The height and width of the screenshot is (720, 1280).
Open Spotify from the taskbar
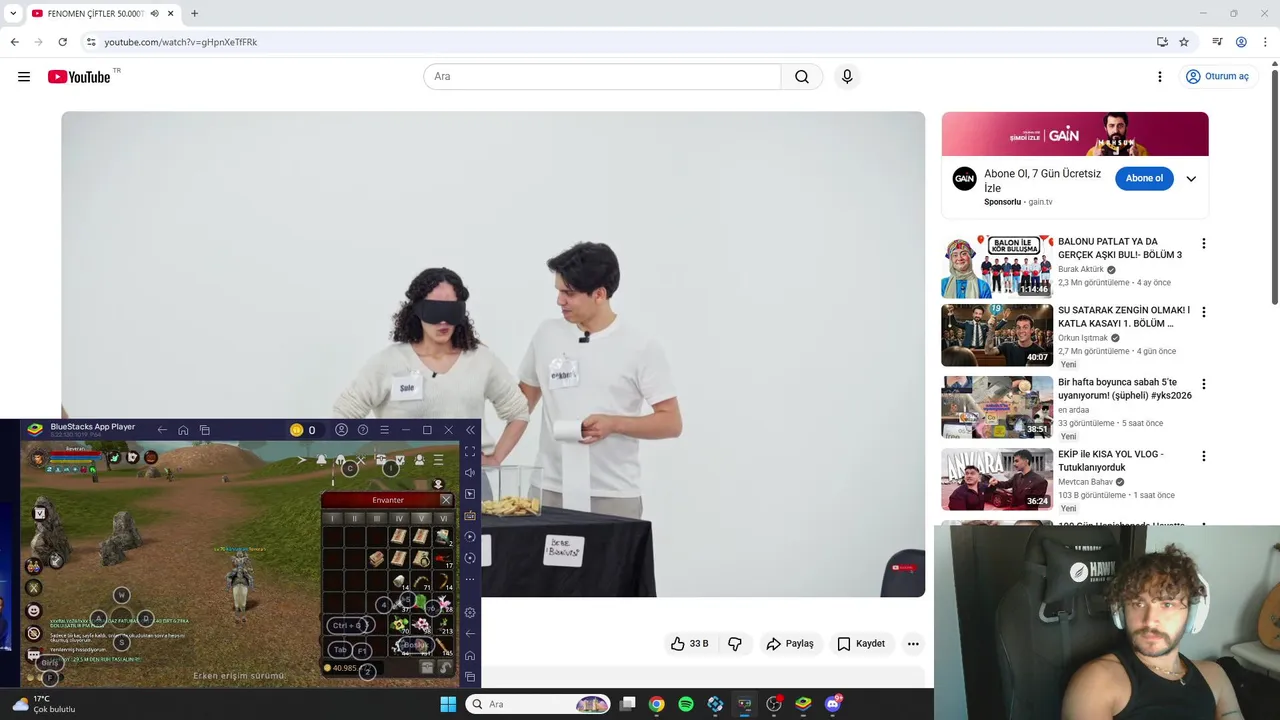(x=686, y=704)
